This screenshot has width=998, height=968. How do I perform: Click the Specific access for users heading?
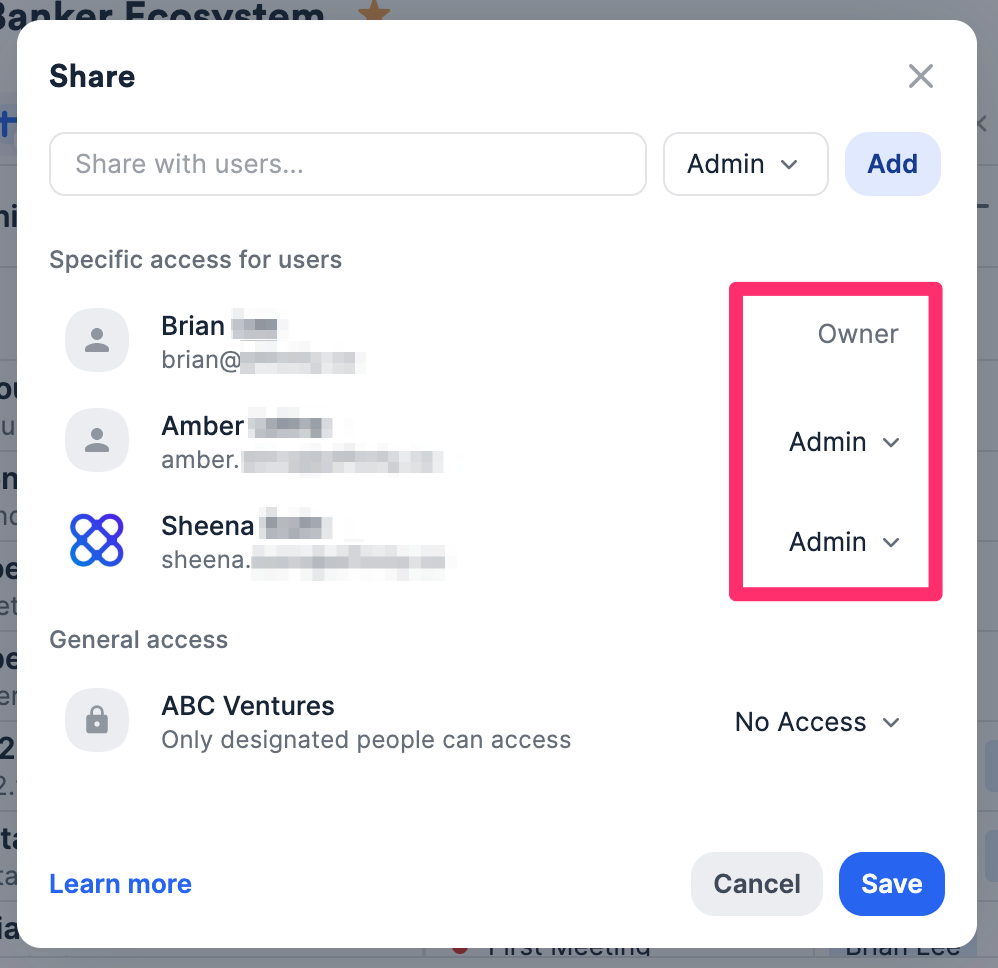195,259
